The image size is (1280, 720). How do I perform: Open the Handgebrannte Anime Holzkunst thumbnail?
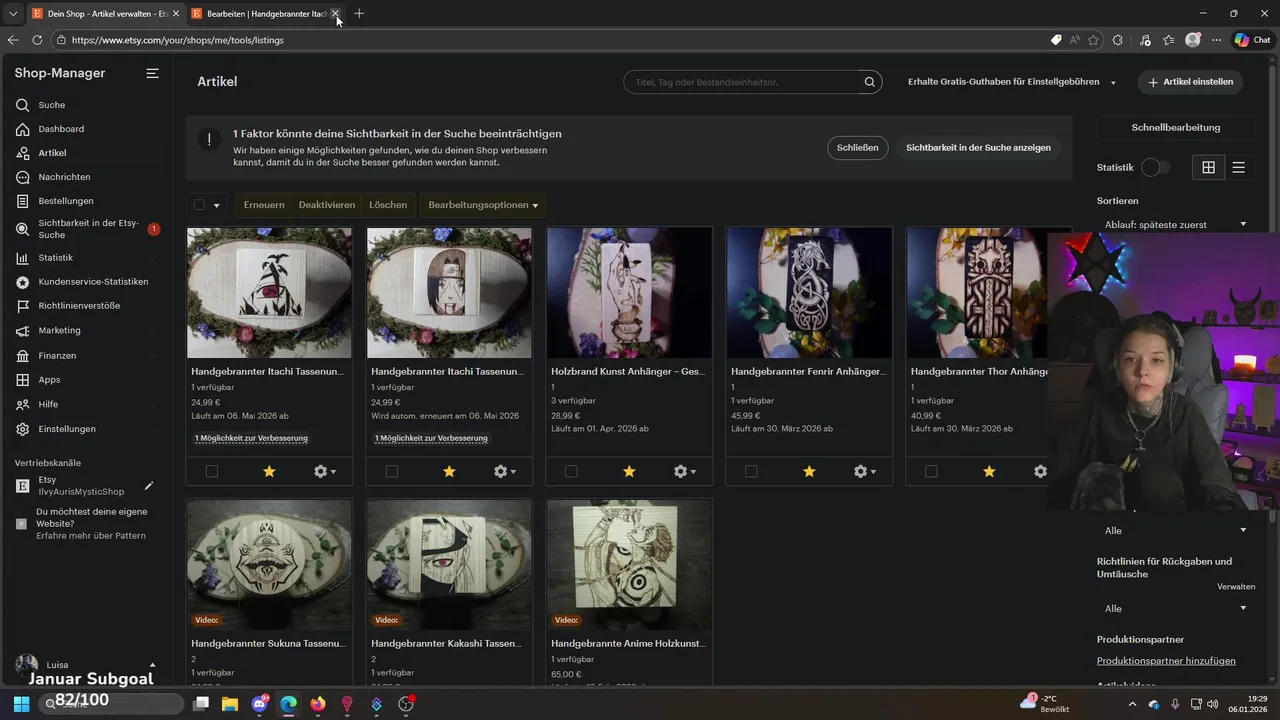tap(629, 565)
